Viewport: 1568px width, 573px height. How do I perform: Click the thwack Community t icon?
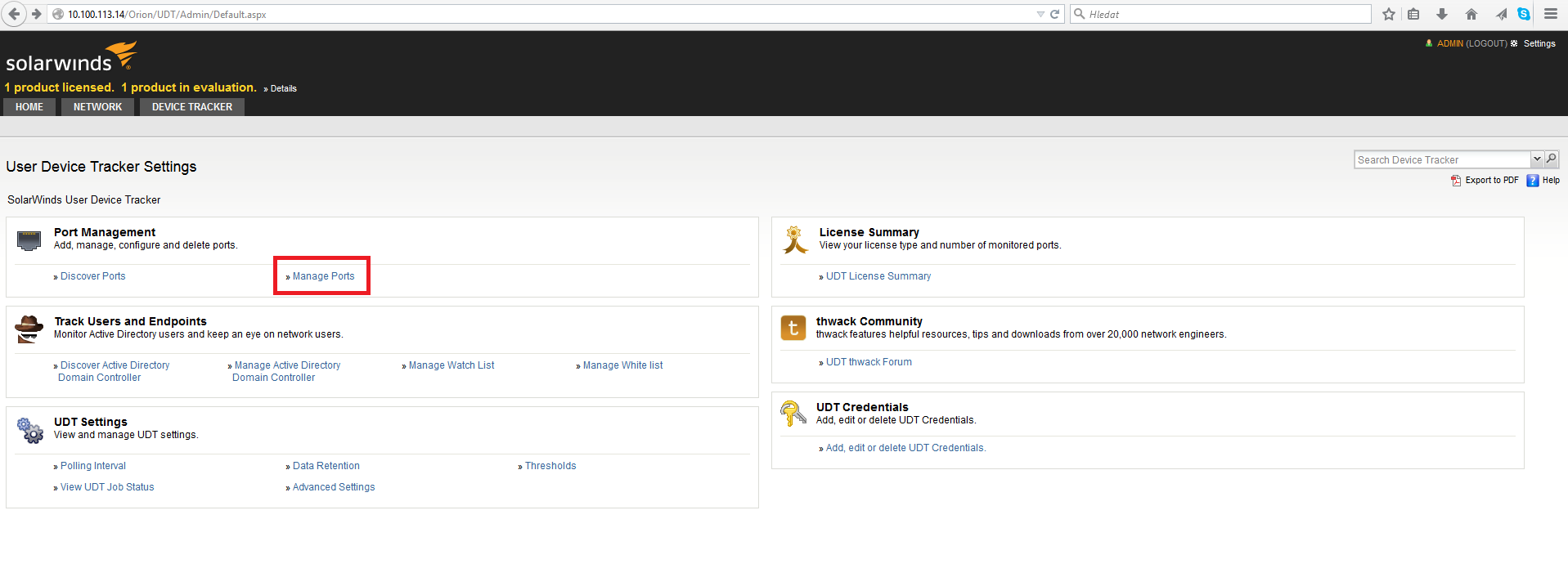pos(793,328)
